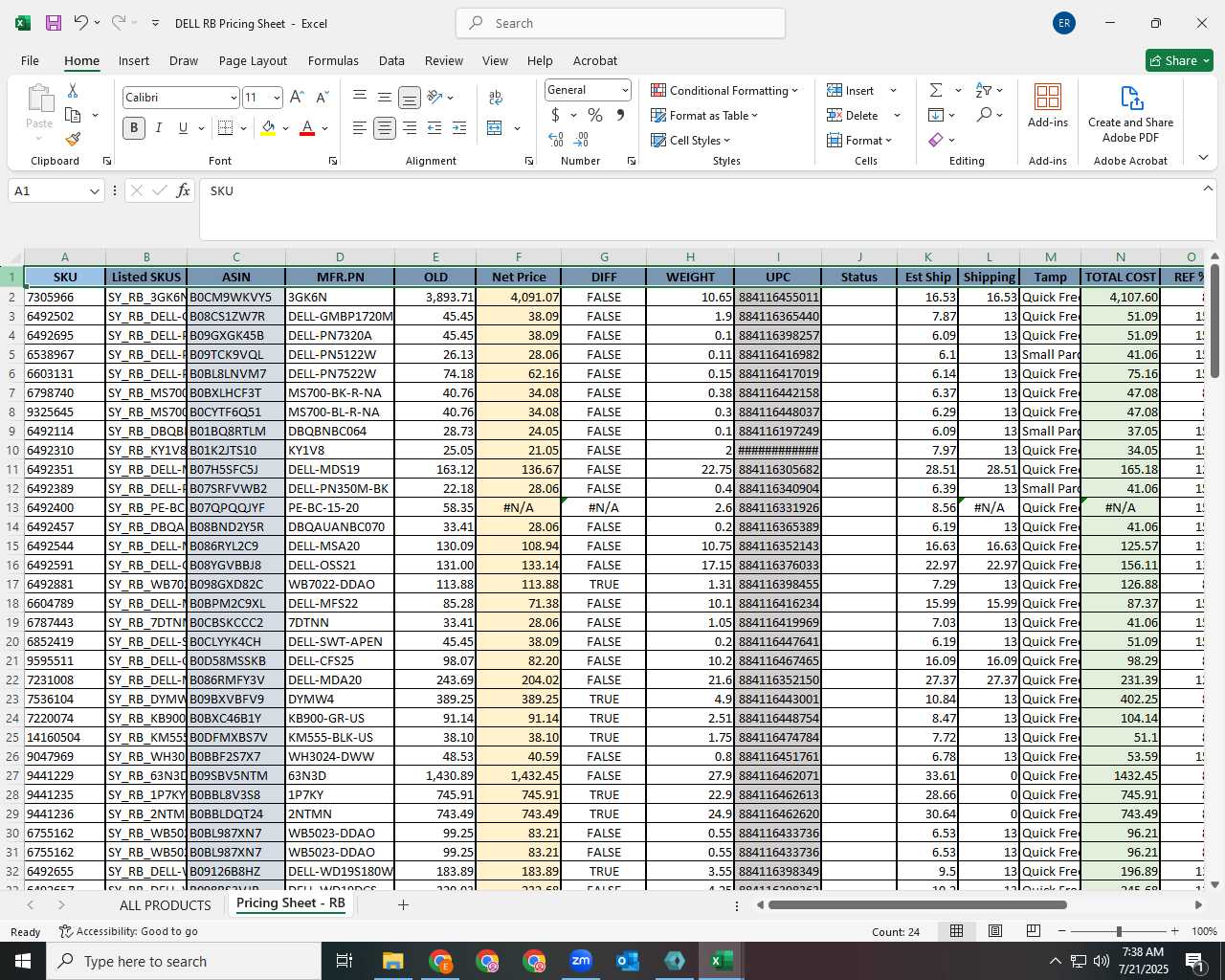
Task: Toggle Underline formatting
Action: pyautogui.click(x=183, y=127)
